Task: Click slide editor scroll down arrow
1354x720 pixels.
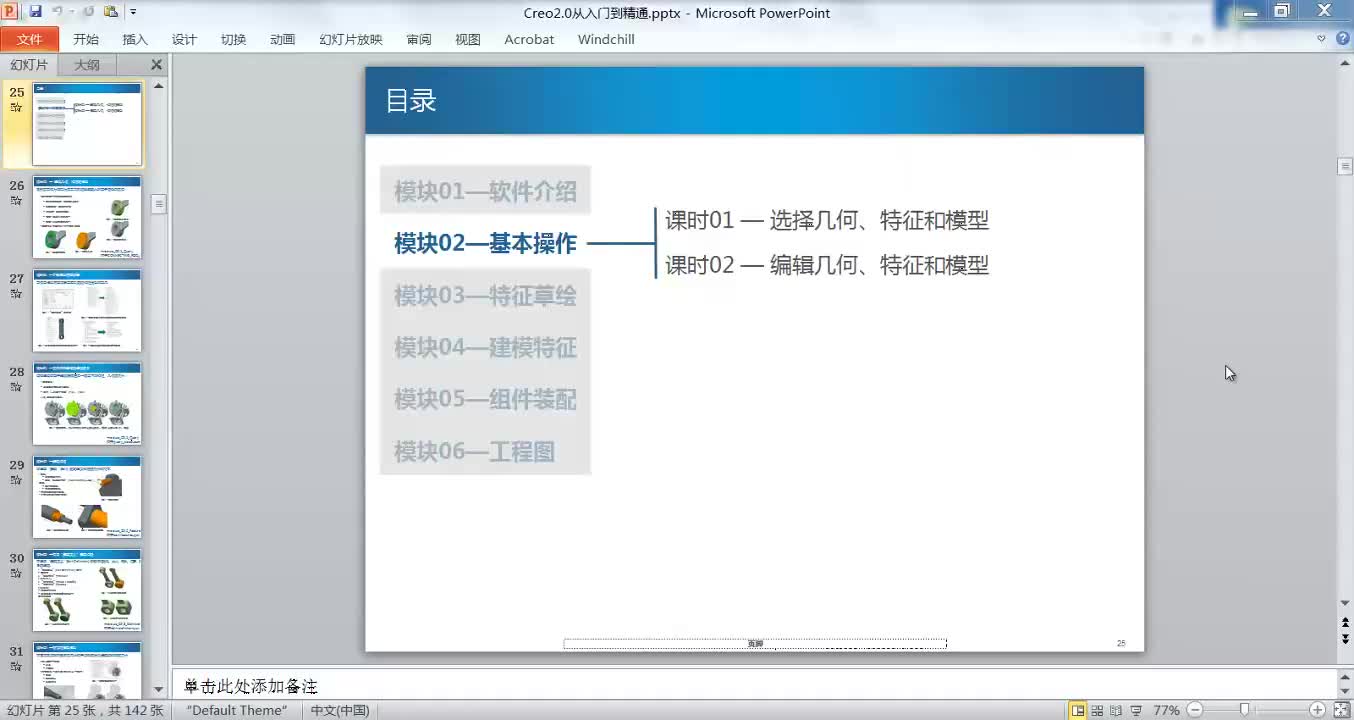Action: (x=1345, y=603)
